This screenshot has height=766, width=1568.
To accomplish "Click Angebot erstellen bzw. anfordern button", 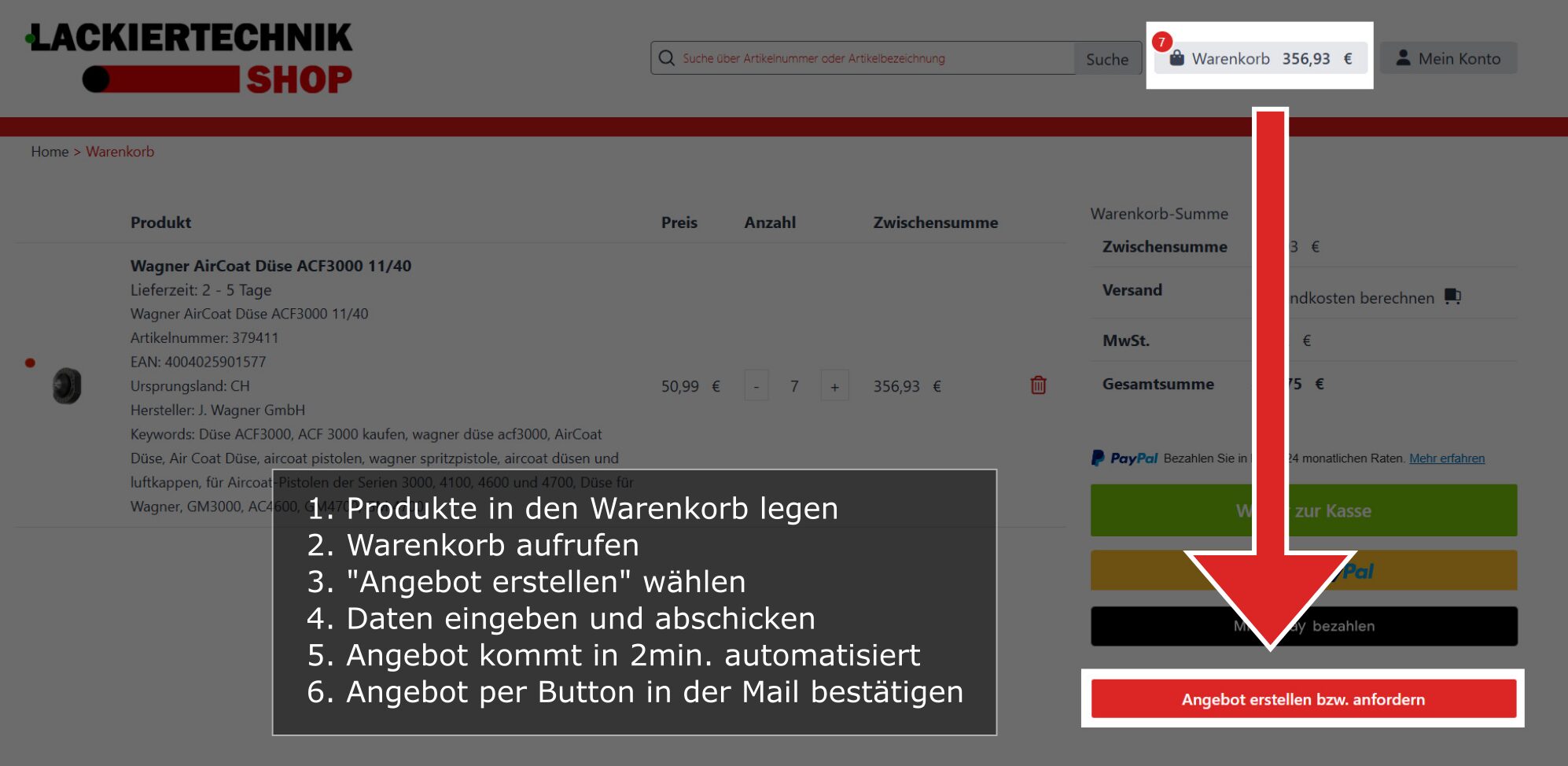I will [1303, 699].
